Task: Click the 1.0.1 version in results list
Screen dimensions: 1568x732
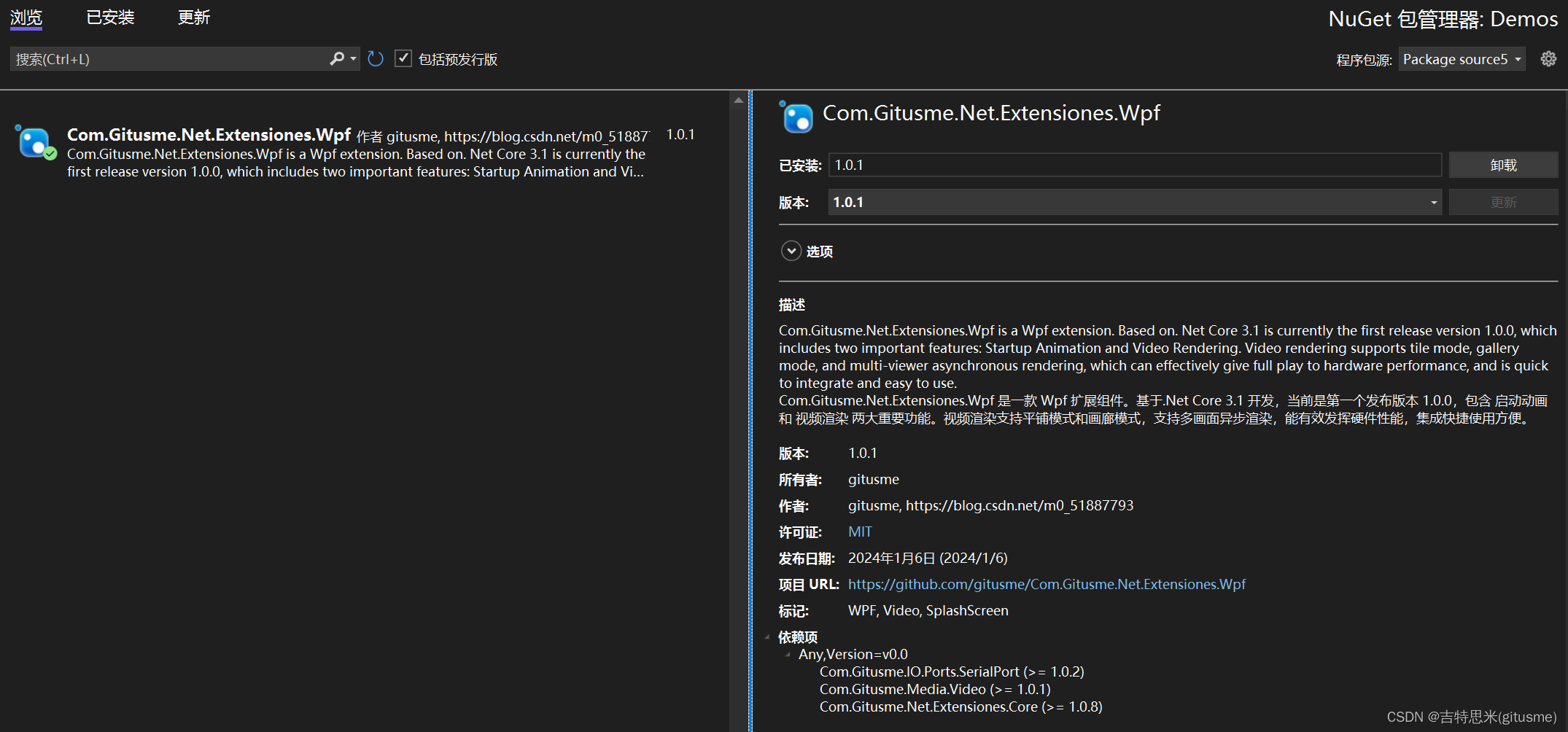Action: coord(680,135)
